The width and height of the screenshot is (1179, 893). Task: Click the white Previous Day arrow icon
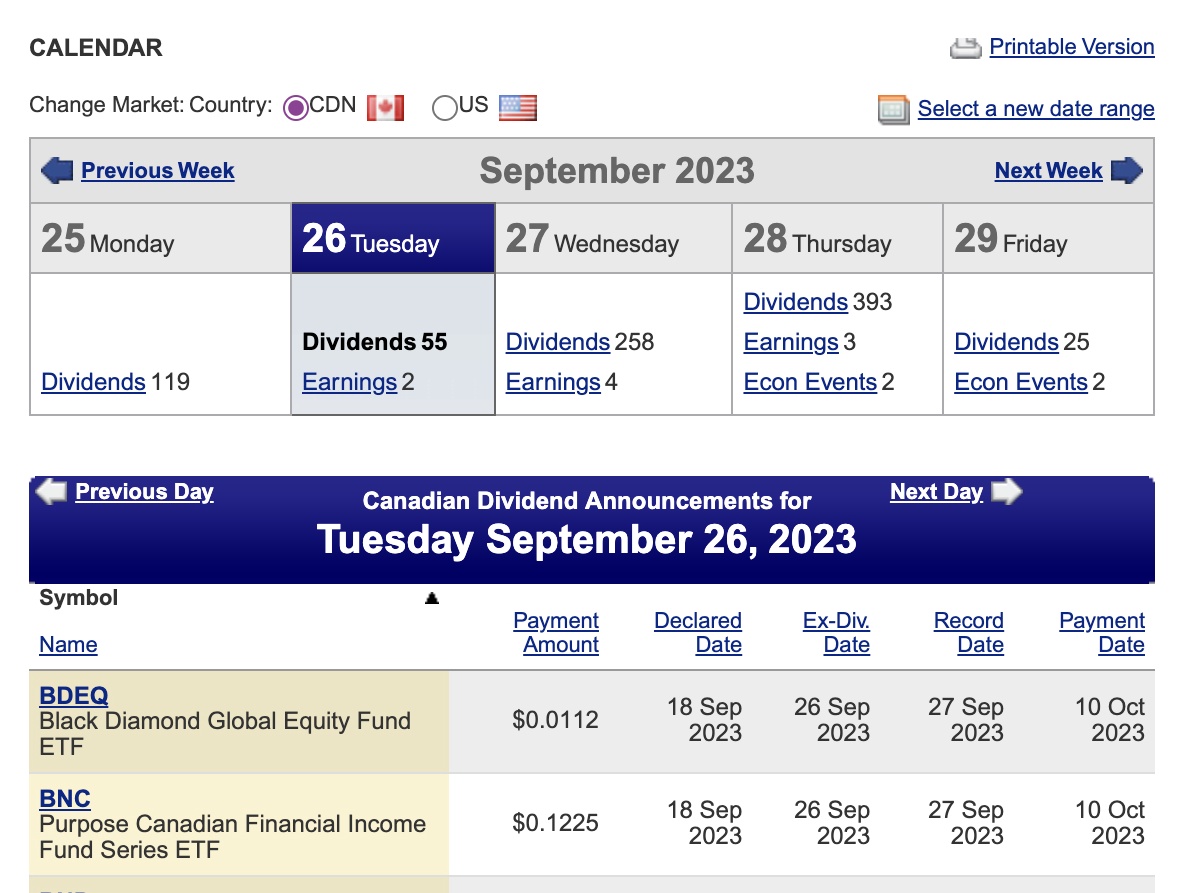51,492
